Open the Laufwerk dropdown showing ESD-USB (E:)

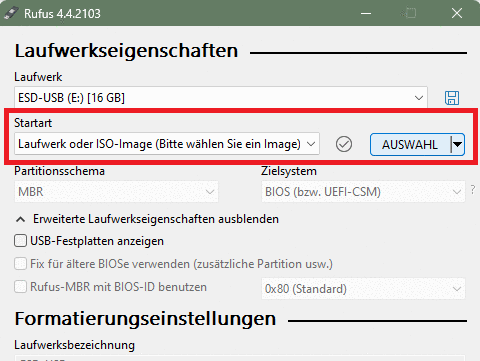coord(221,98)
